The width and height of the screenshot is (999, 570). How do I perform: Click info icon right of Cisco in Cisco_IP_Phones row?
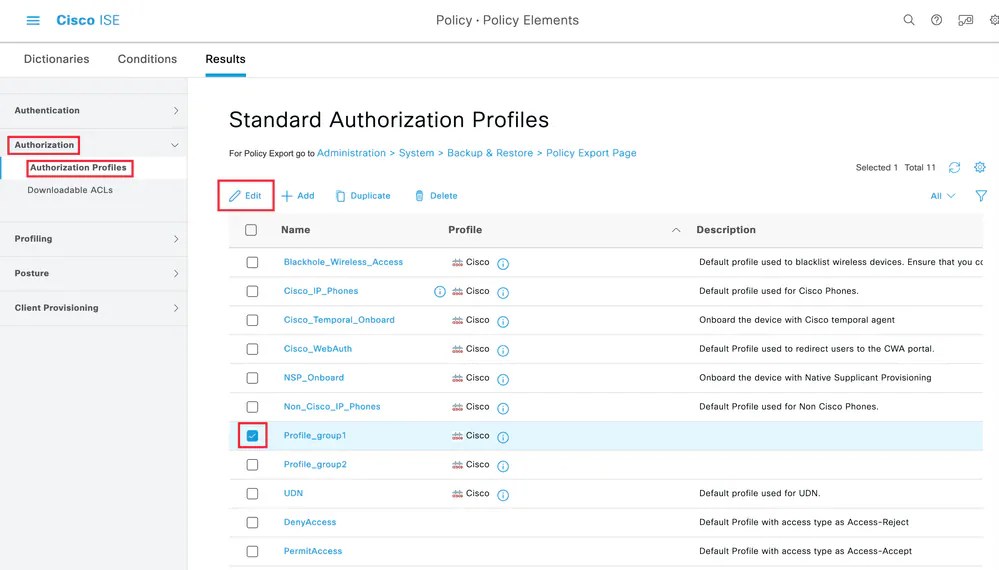pos(503,292)
